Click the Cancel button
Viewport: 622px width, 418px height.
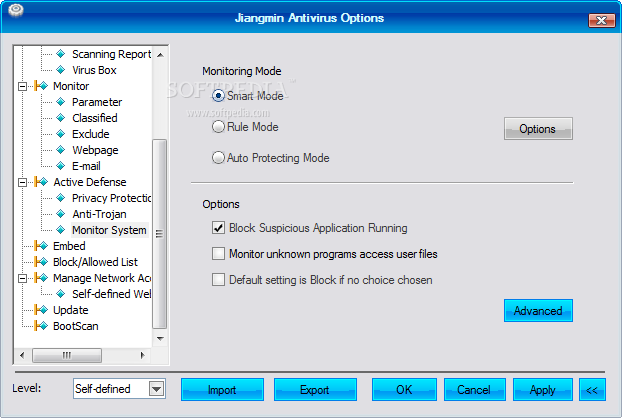tap(474, 389)
